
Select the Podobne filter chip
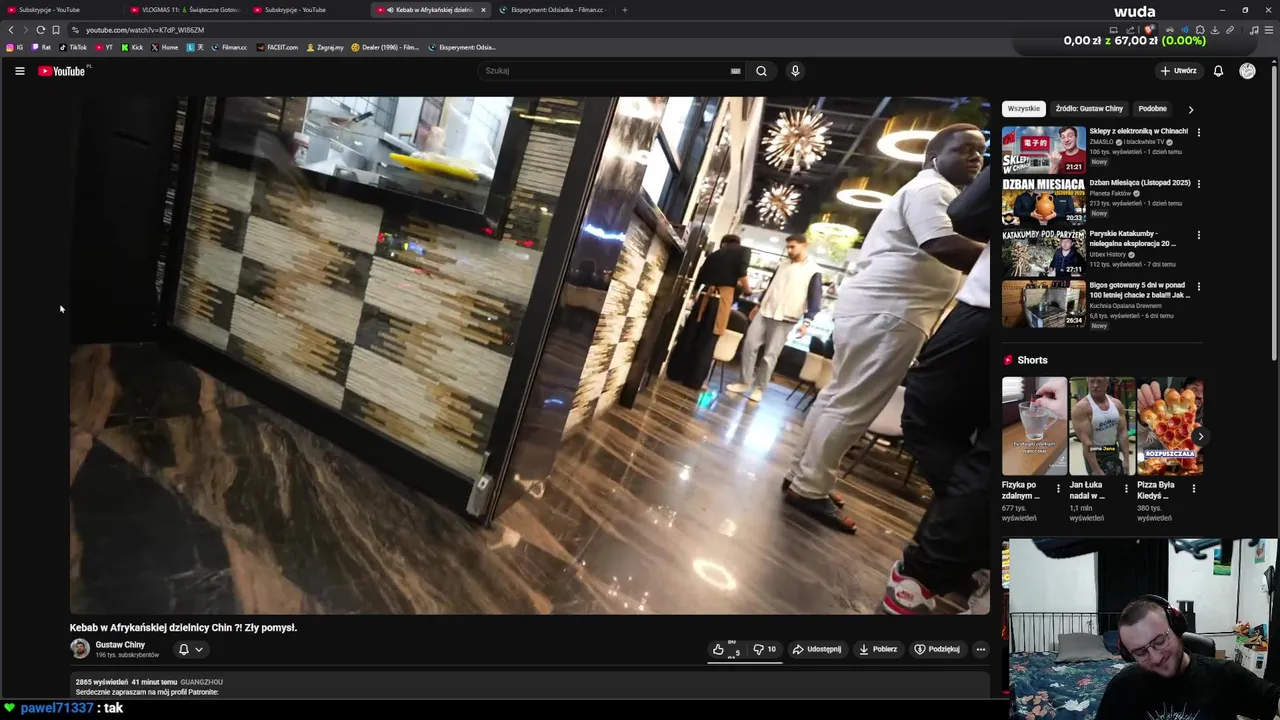(x=1152, y=108)
